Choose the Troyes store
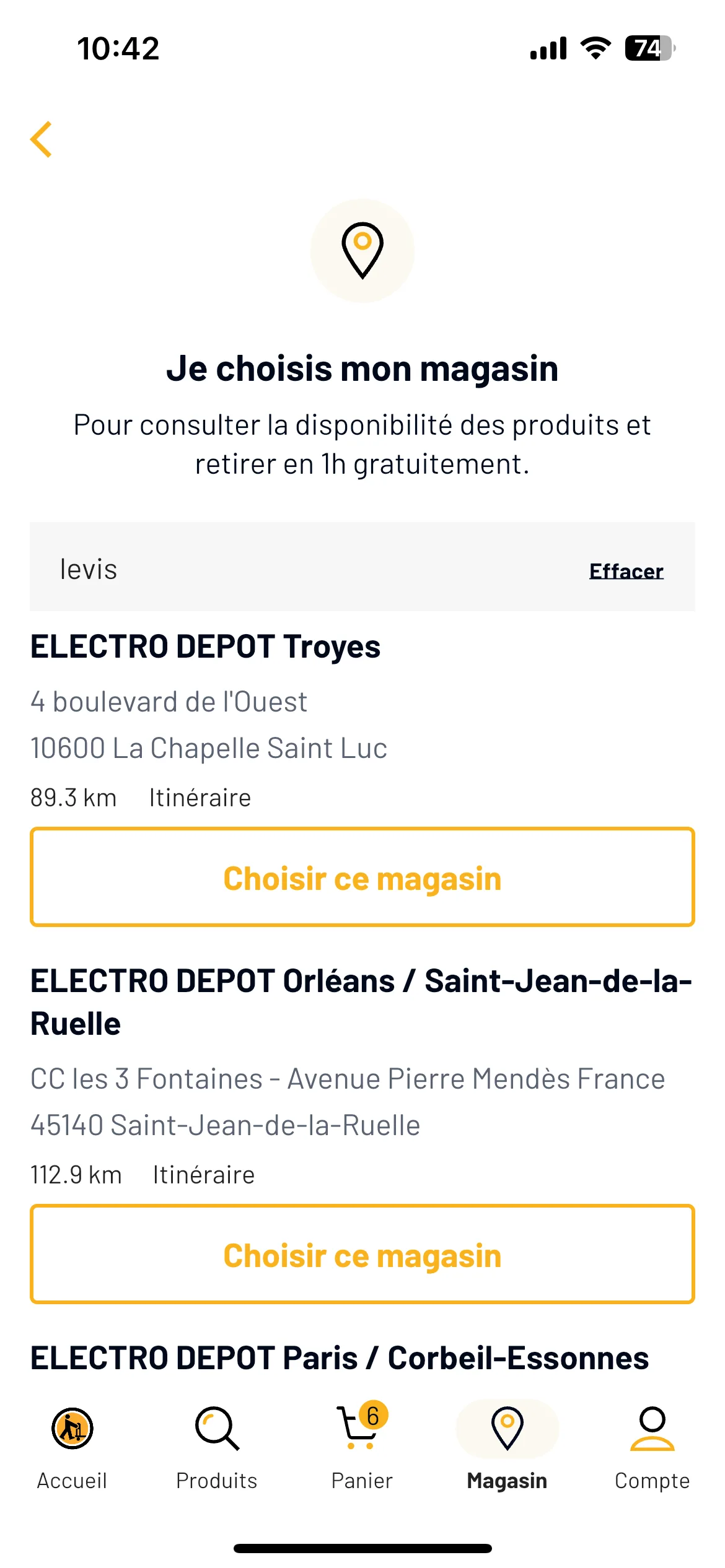 coord(362,877)
